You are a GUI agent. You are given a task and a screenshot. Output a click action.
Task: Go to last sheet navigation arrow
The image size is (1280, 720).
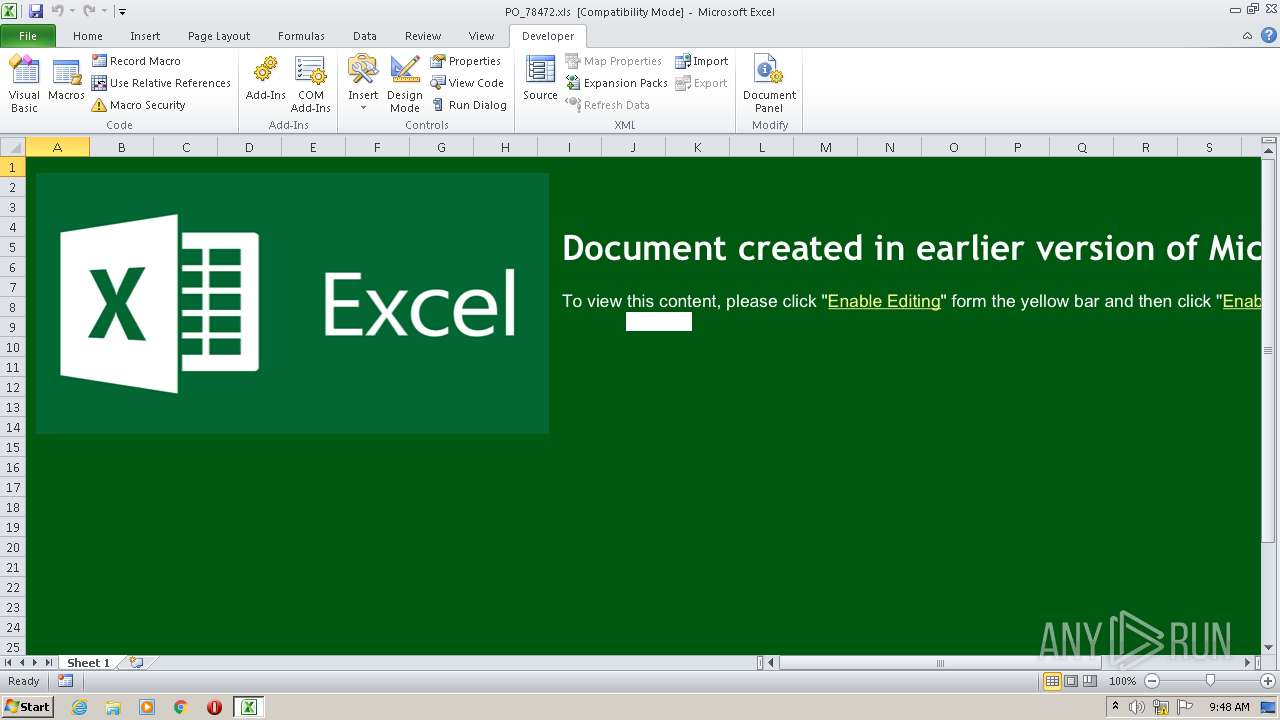[x=48, y=662]
